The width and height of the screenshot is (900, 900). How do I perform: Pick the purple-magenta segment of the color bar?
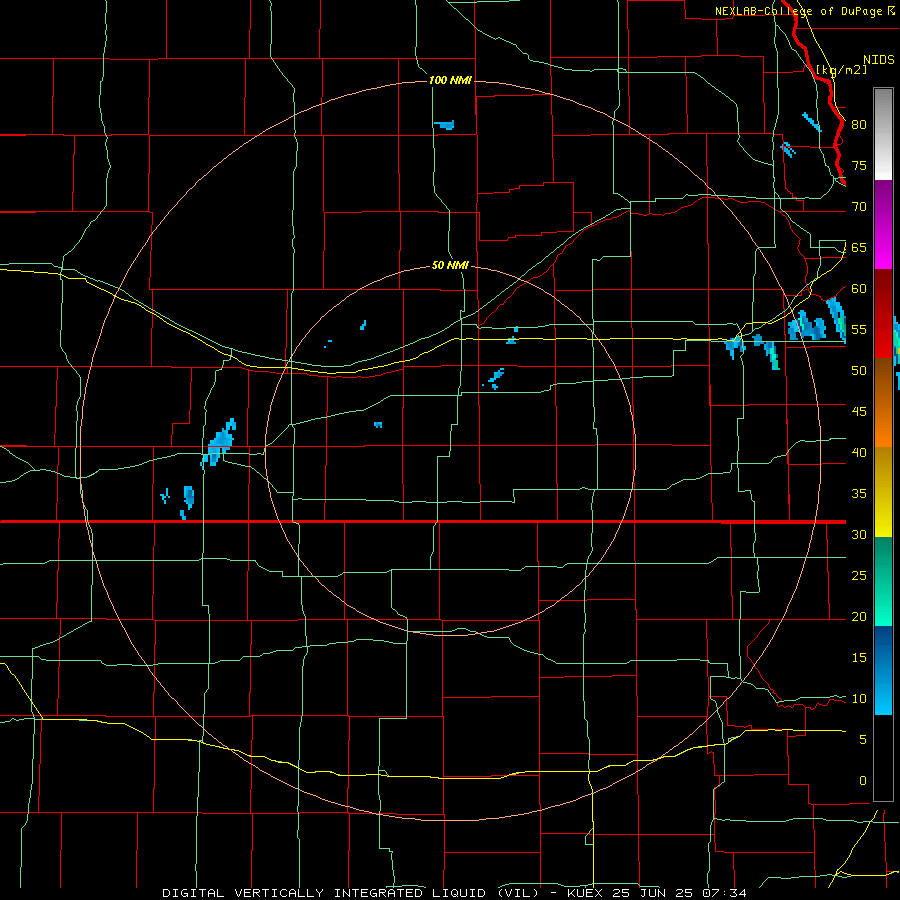(x=883, y=225)
